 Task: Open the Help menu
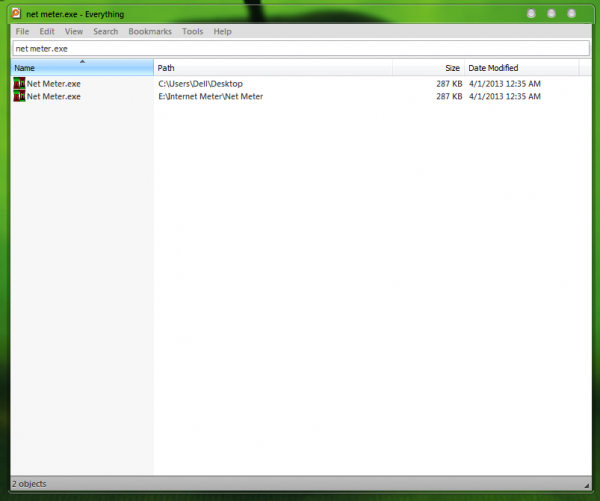[x=222, y=31]
